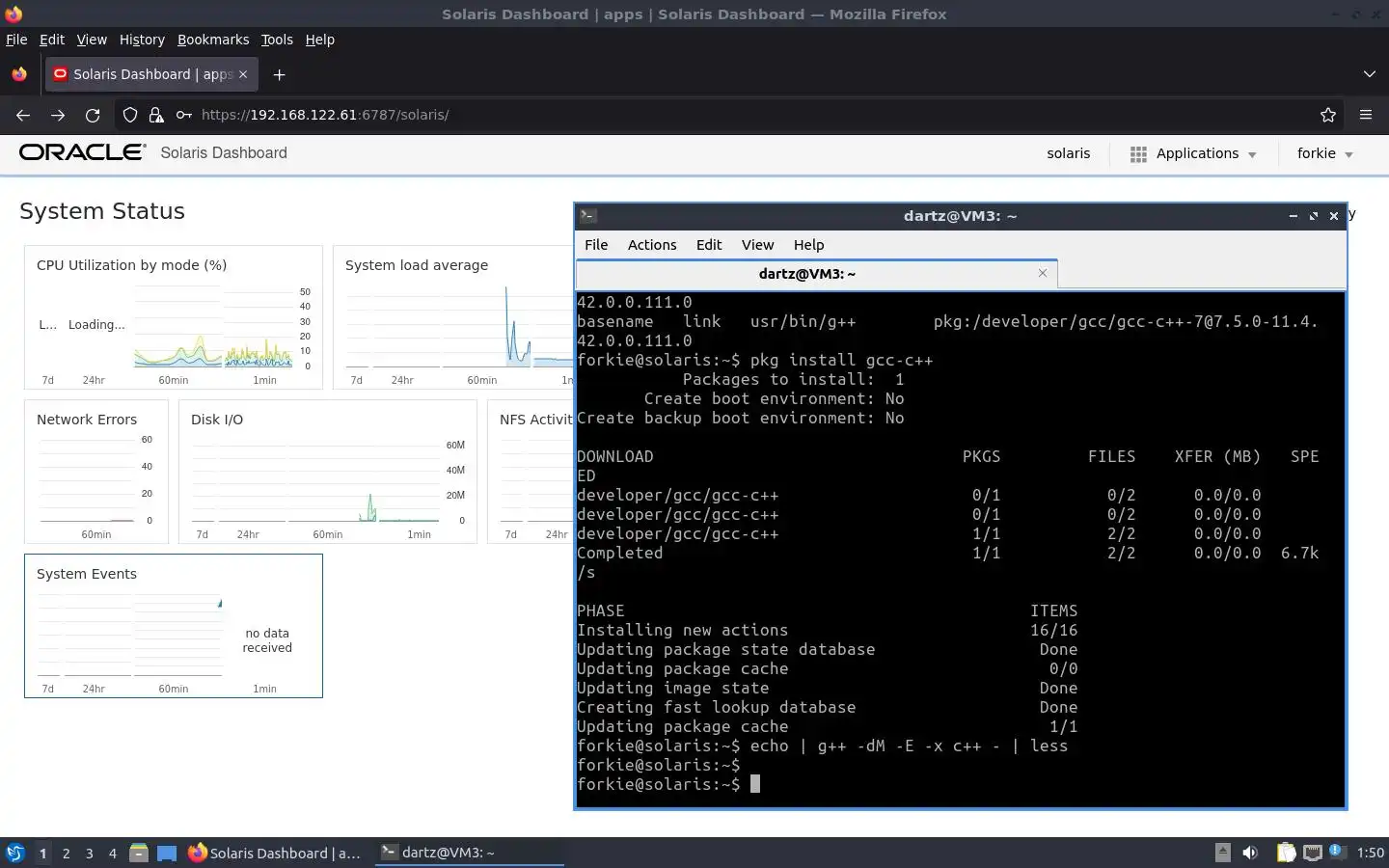Click the padlock site security icon
Image resolution: width=1389 pixels, height=868 pixels.
tap(156, 115)
